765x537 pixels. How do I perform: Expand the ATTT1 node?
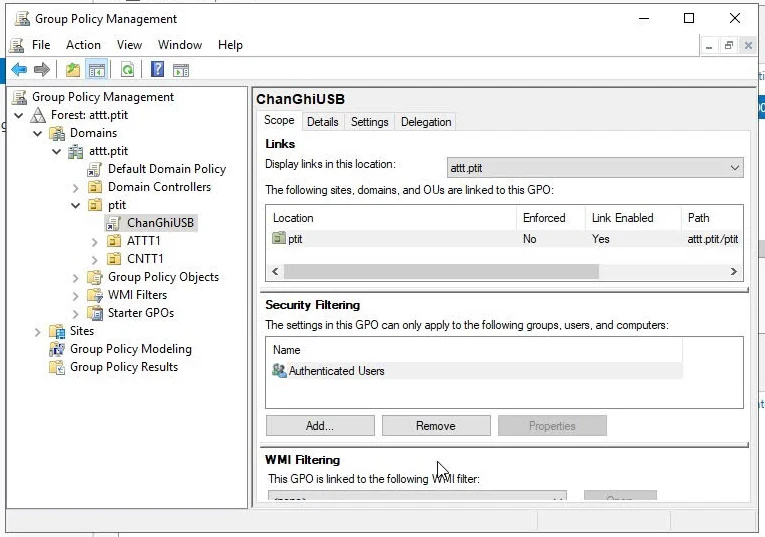point(95,242)
